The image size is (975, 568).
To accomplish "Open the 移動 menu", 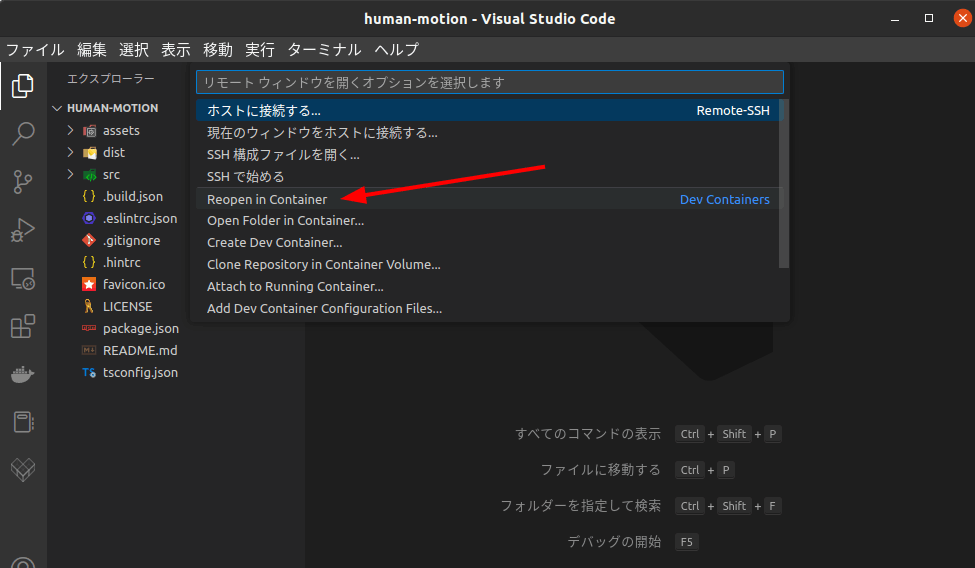I will [x=218, y=50].
